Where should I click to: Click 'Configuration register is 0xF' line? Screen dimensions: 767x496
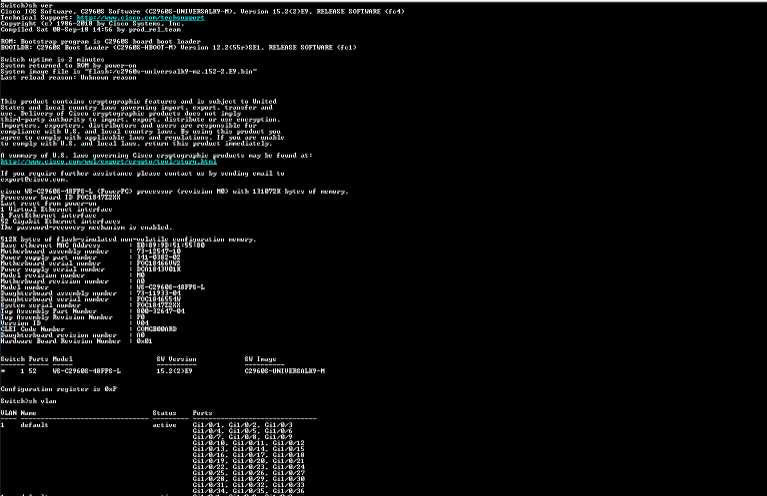(x=59, y=389)
